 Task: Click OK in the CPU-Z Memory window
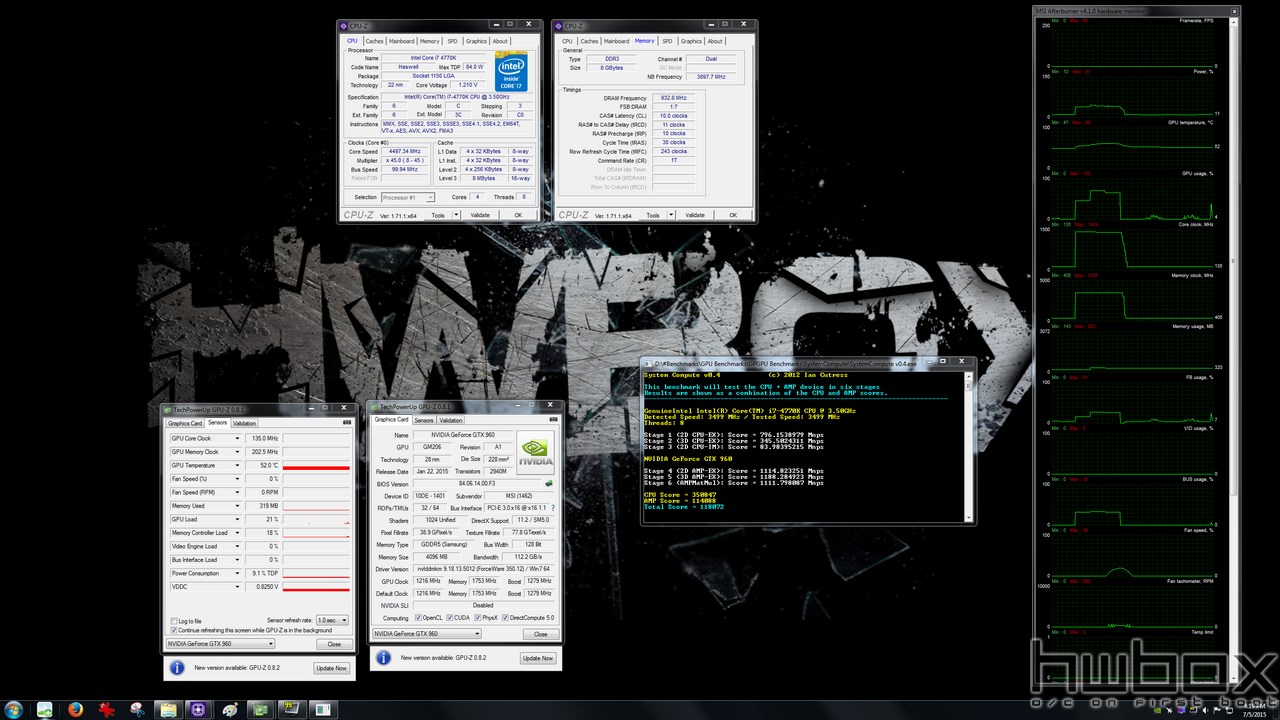tap(733, 215)
